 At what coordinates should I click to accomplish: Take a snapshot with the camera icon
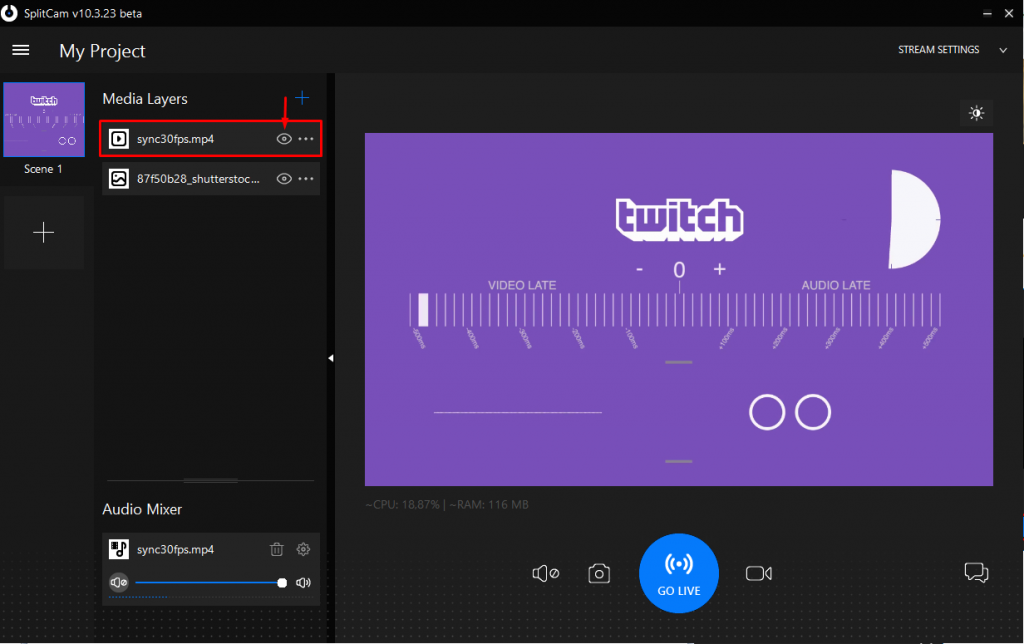click(599, 573)
